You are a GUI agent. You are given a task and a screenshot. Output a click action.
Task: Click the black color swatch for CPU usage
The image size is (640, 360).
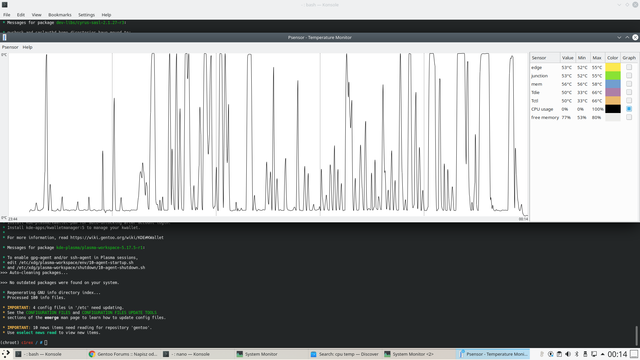point(613,109)
